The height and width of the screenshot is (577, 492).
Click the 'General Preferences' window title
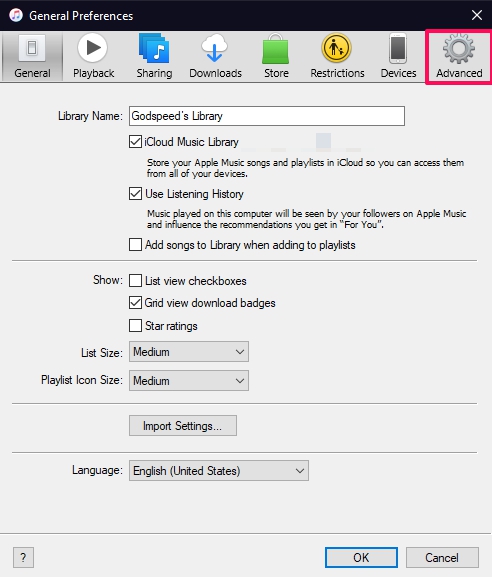click(x=81, y=16)
